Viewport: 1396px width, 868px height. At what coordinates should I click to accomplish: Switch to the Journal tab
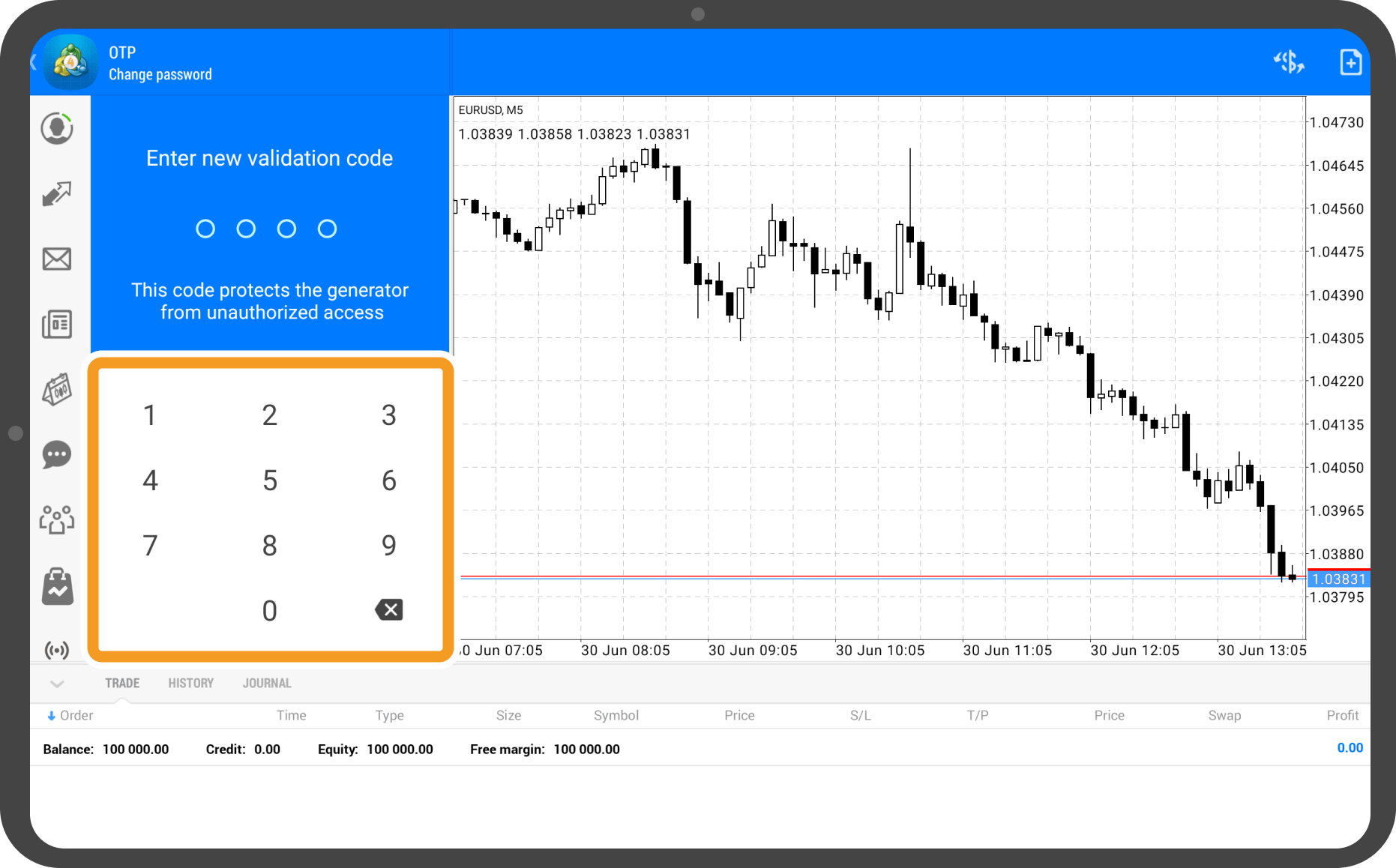(266, 683)
